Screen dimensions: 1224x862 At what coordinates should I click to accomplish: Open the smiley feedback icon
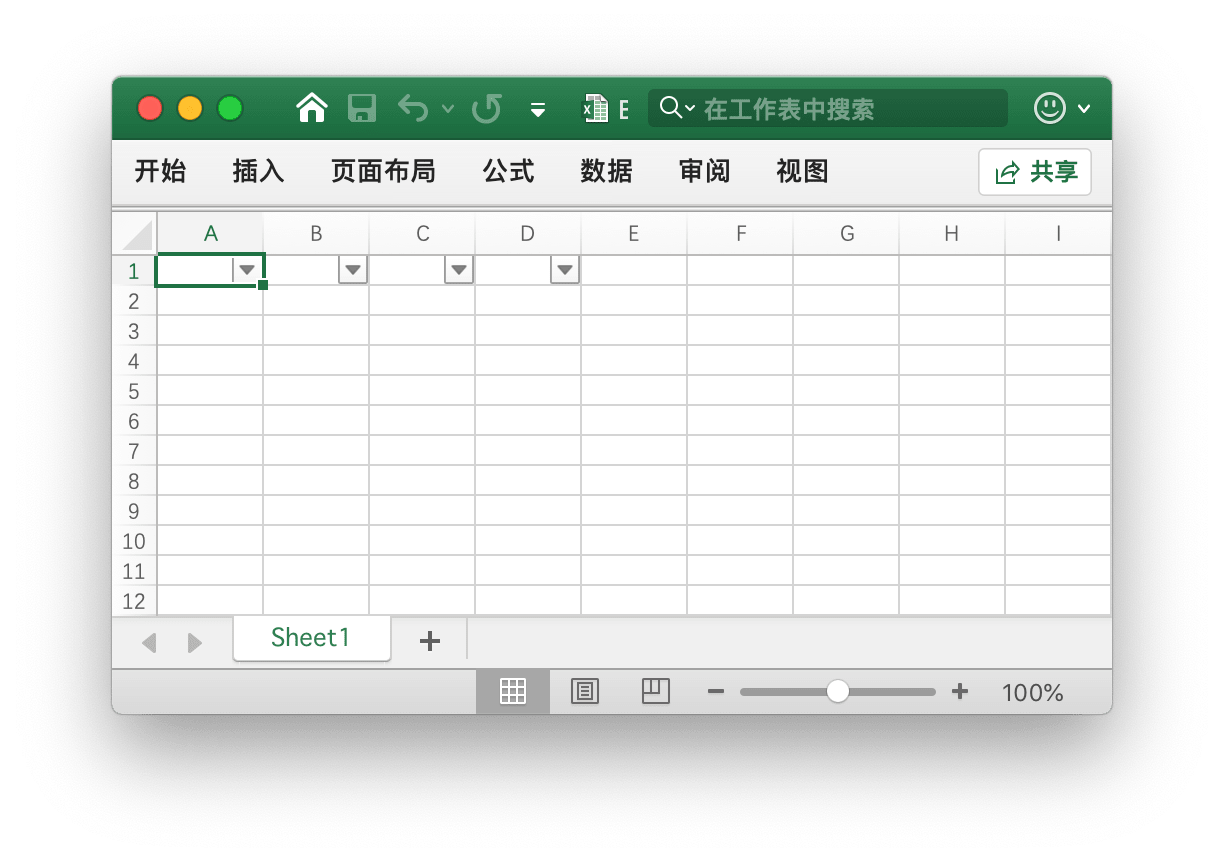(1049, 108)
